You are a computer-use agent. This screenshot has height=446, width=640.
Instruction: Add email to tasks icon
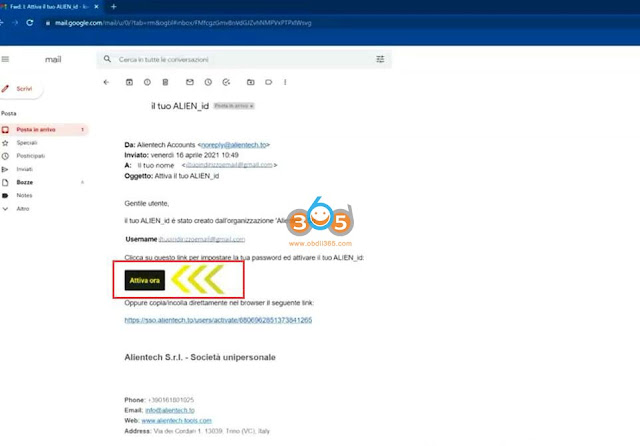point(226,82)
